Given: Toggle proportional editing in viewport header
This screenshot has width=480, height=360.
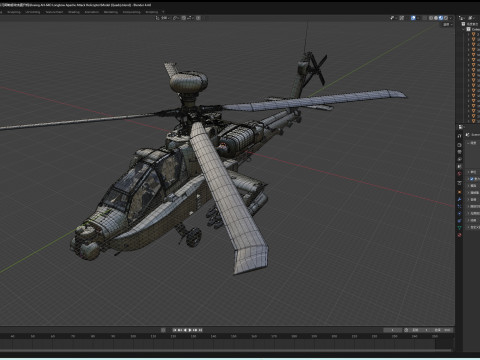Looking at the screenshot, I should (x=198, y=18).
